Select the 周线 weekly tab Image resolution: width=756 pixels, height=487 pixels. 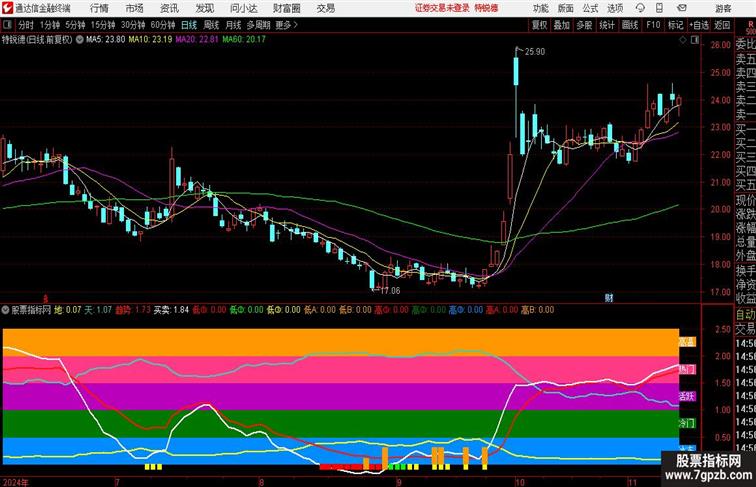pos(211,25)
